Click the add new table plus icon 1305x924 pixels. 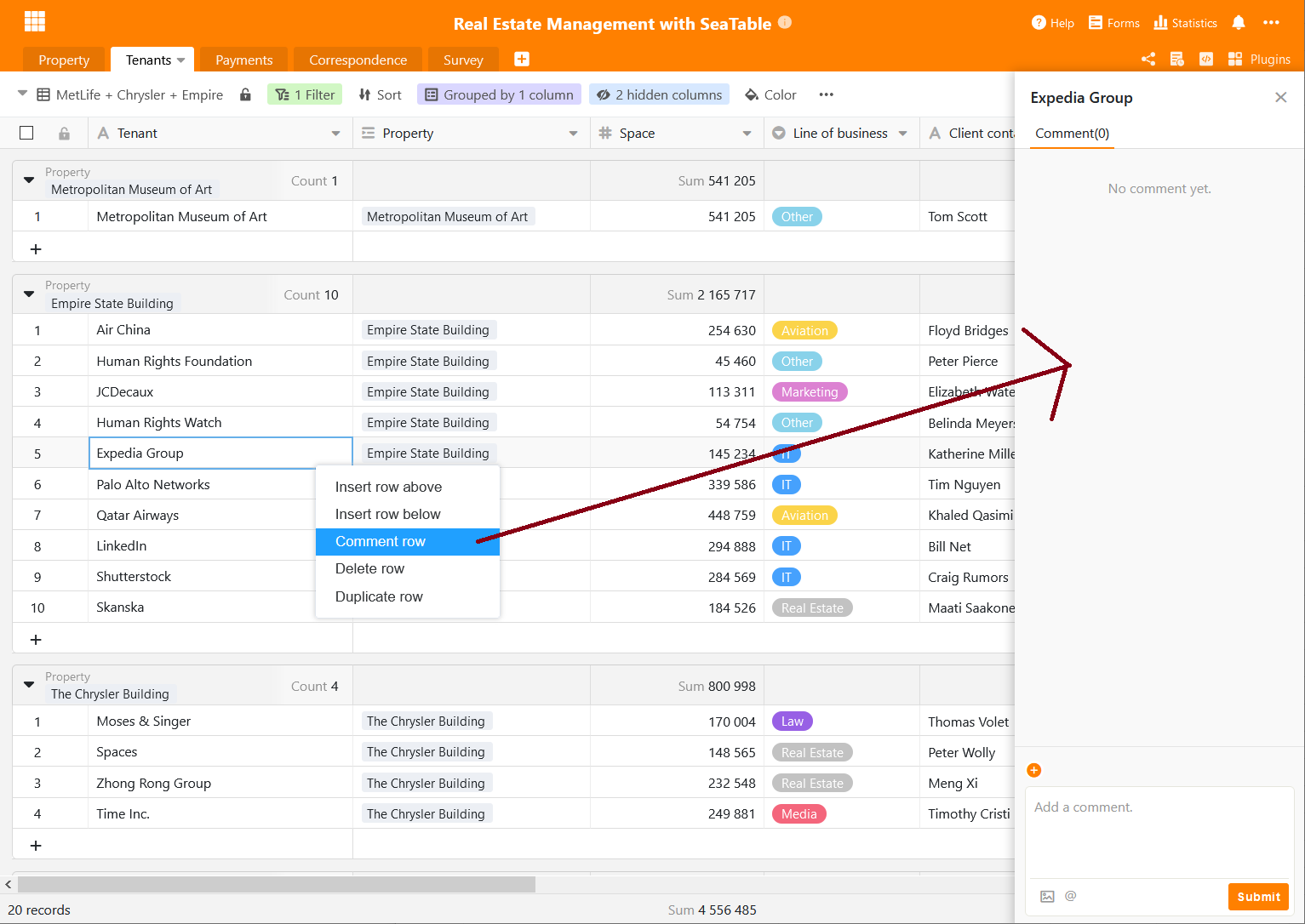click(522, 59)
